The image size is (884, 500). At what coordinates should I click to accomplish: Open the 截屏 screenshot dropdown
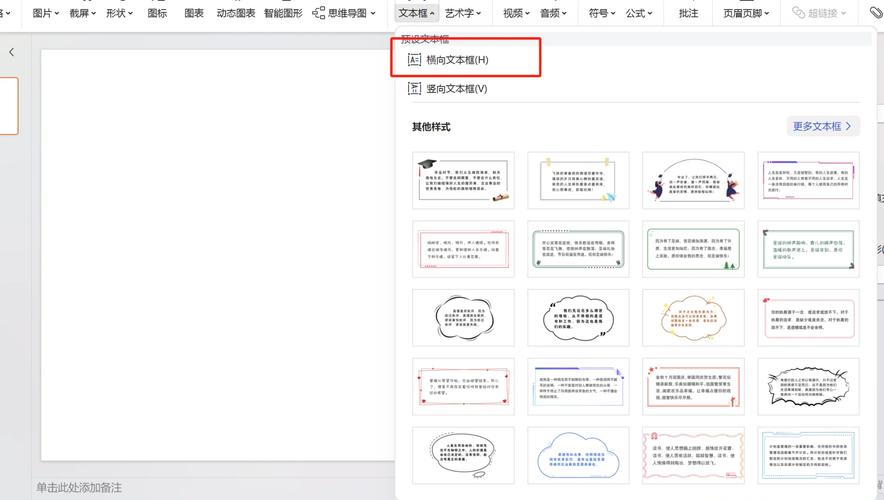[x=83, y=13]
